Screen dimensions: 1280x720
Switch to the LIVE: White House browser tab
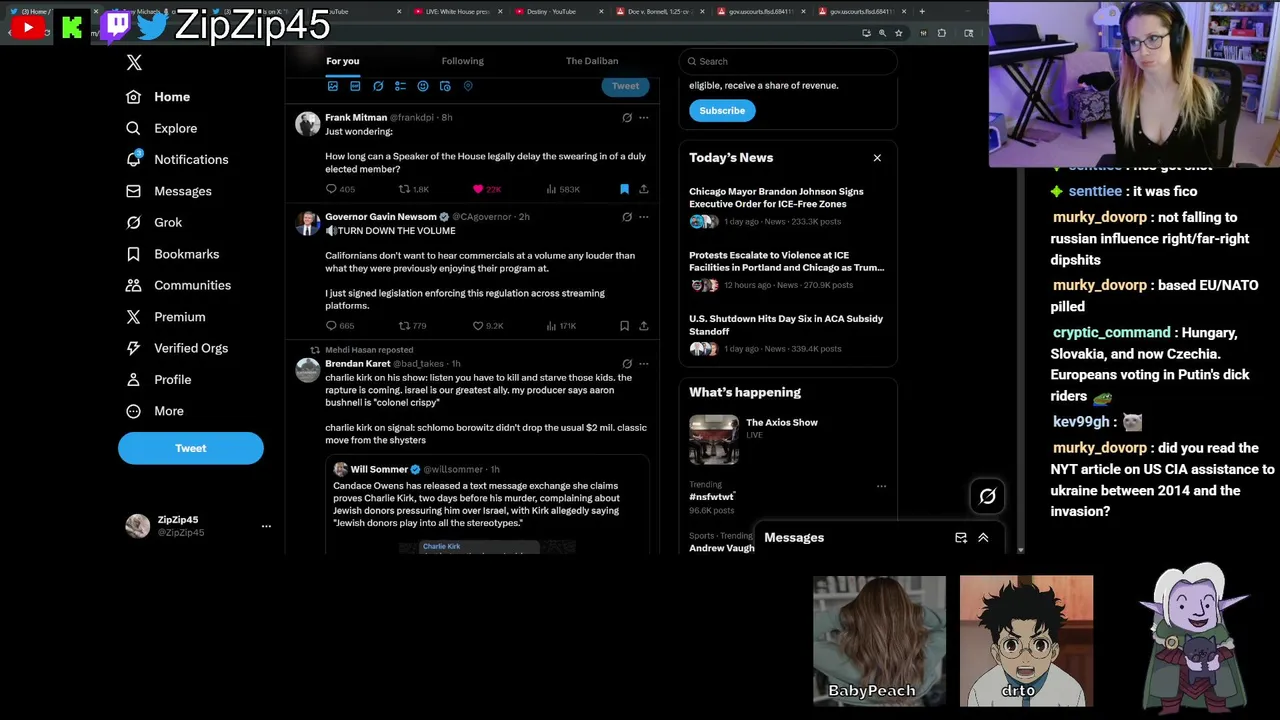(x=456, y=11)
